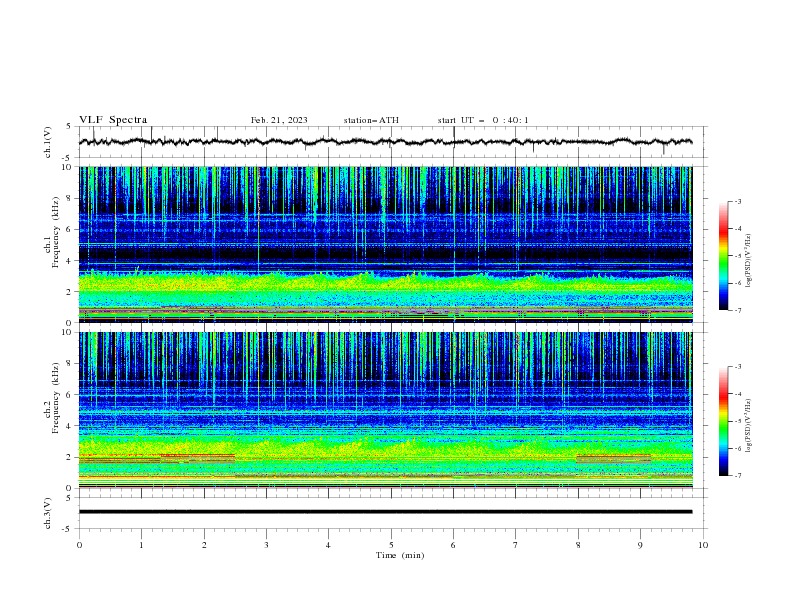Click the ch.1 frequency tick "4"
This screenshot has width=792, height=612.
69,261
